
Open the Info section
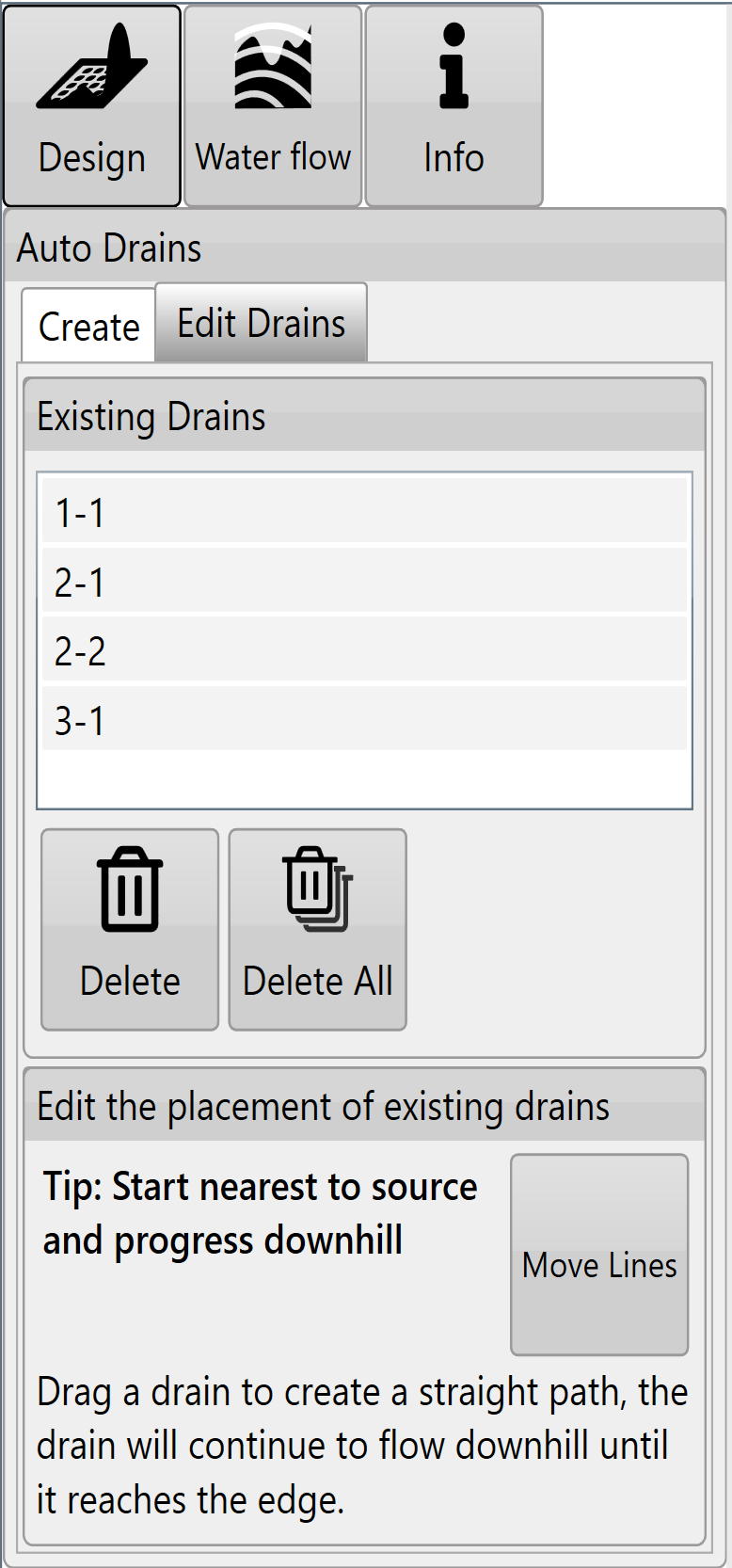click(454, 105)
